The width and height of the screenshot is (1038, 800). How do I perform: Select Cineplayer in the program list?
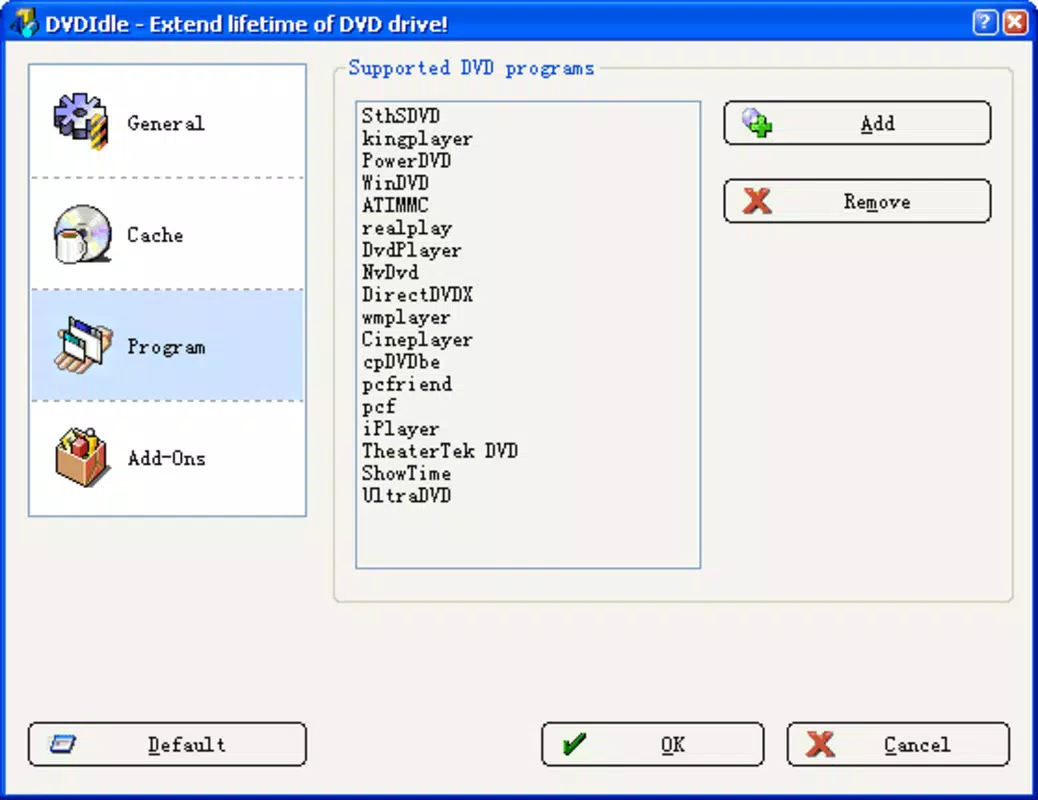tap(417, 339)
